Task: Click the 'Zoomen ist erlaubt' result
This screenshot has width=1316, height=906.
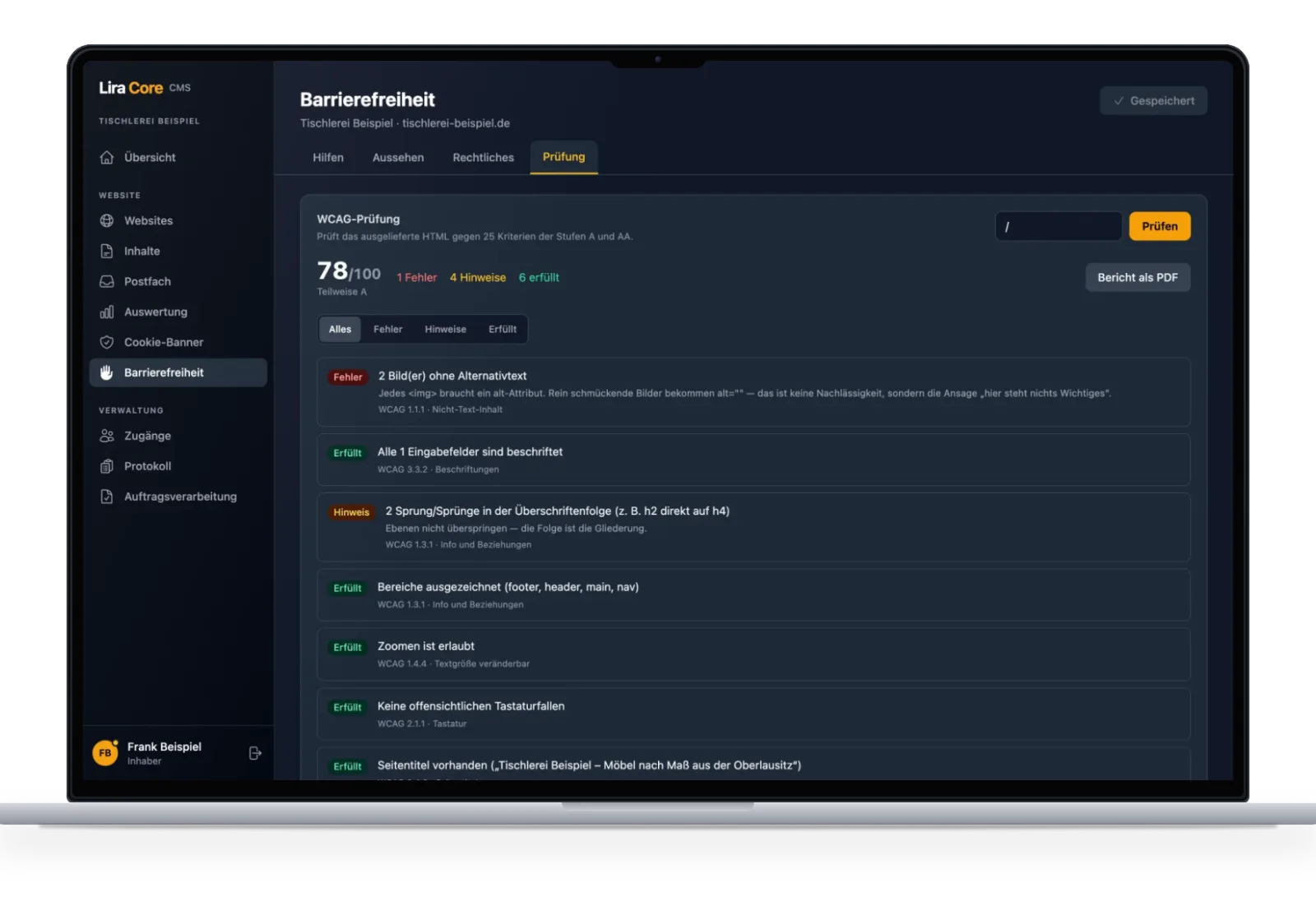Action: pyautogui.click(x=753, y=654)
